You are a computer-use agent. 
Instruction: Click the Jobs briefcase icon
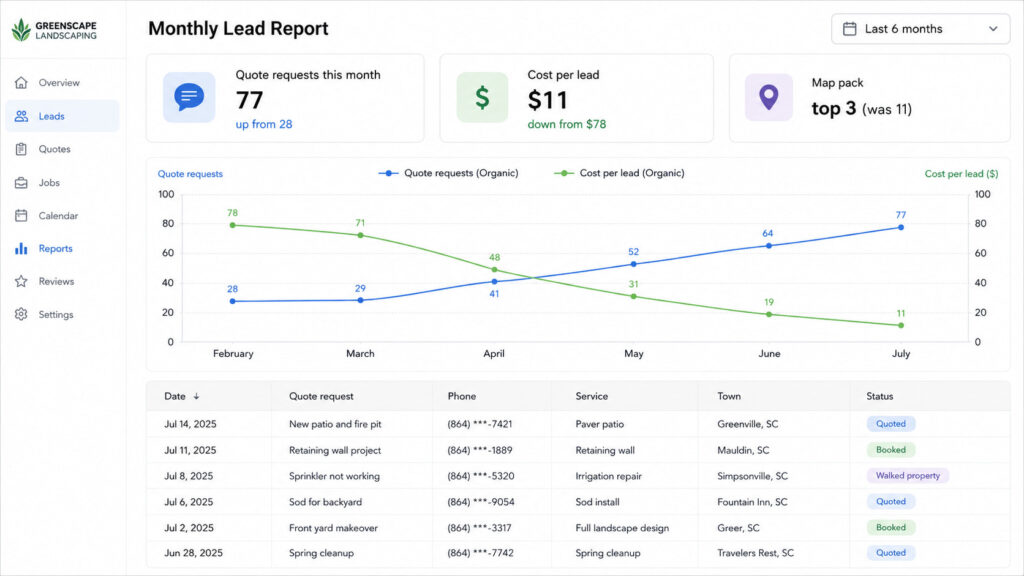point(21,183)
